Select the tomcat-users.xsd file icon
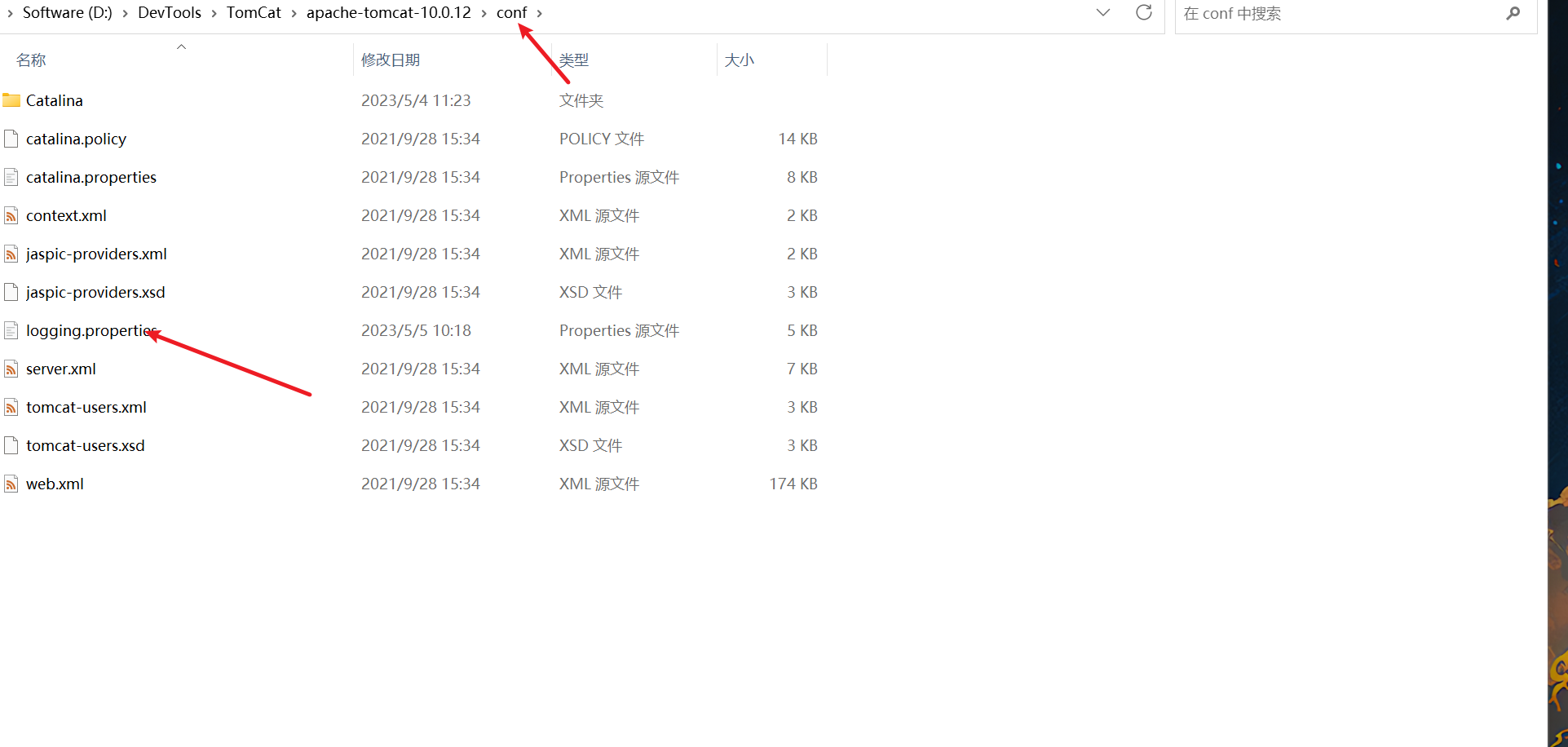The image size is (1568, 747). [11, 445]
